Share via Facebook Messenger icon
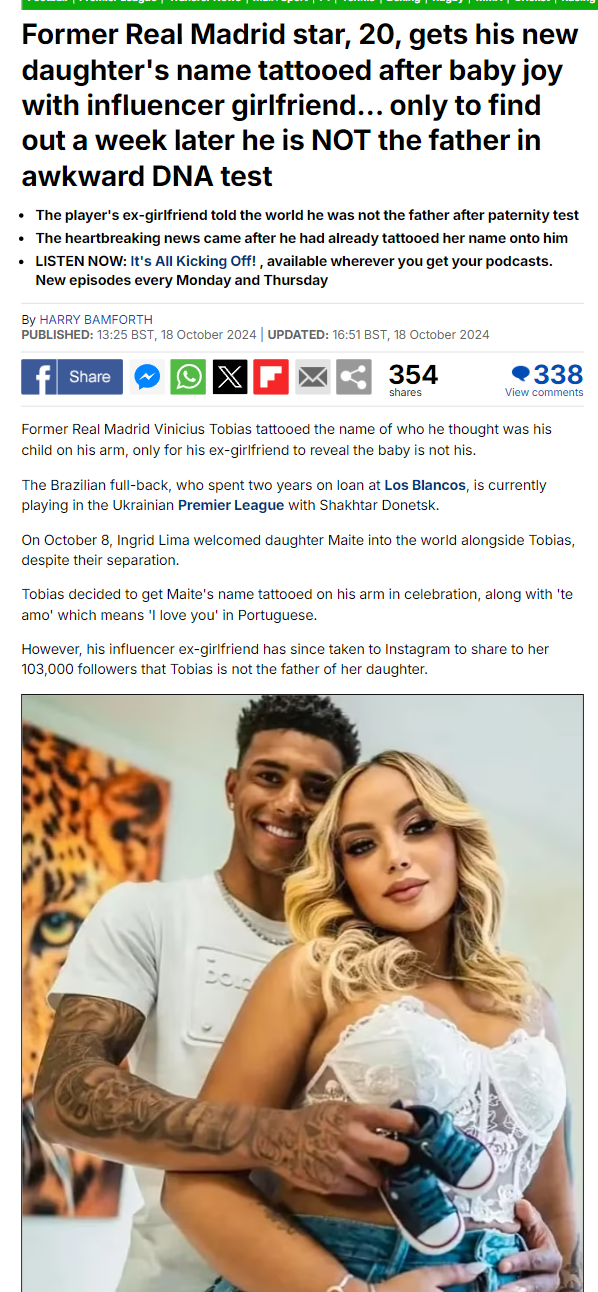Viewport: 598px width, 1292px height. 147,377
